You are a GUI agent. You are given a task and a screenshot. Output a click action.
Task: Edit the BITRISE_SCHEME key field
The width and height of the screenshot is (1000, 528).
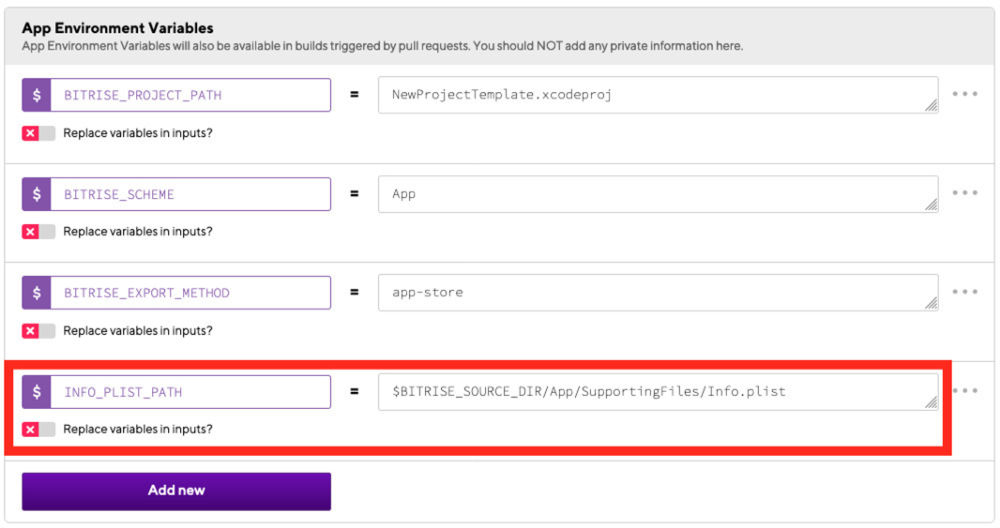tap(191, 194)
